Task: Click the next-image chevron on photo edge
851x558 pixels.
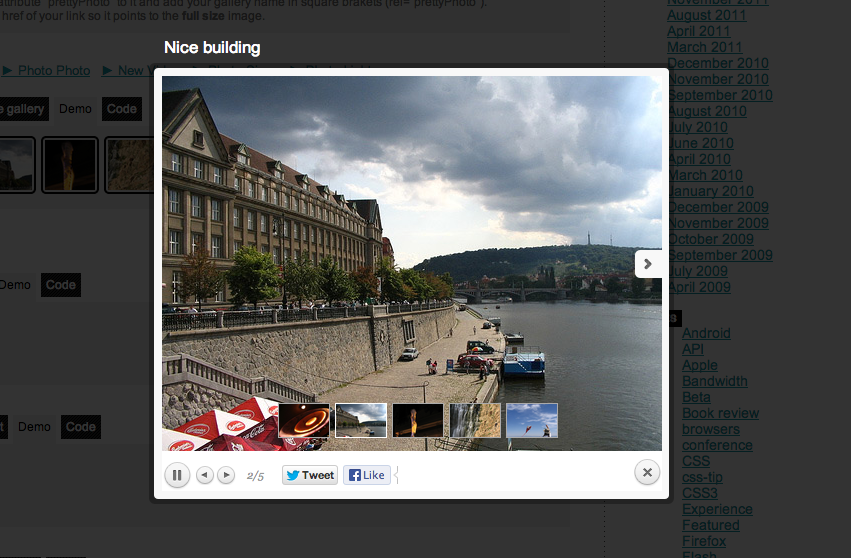Action: click(648, 264)
